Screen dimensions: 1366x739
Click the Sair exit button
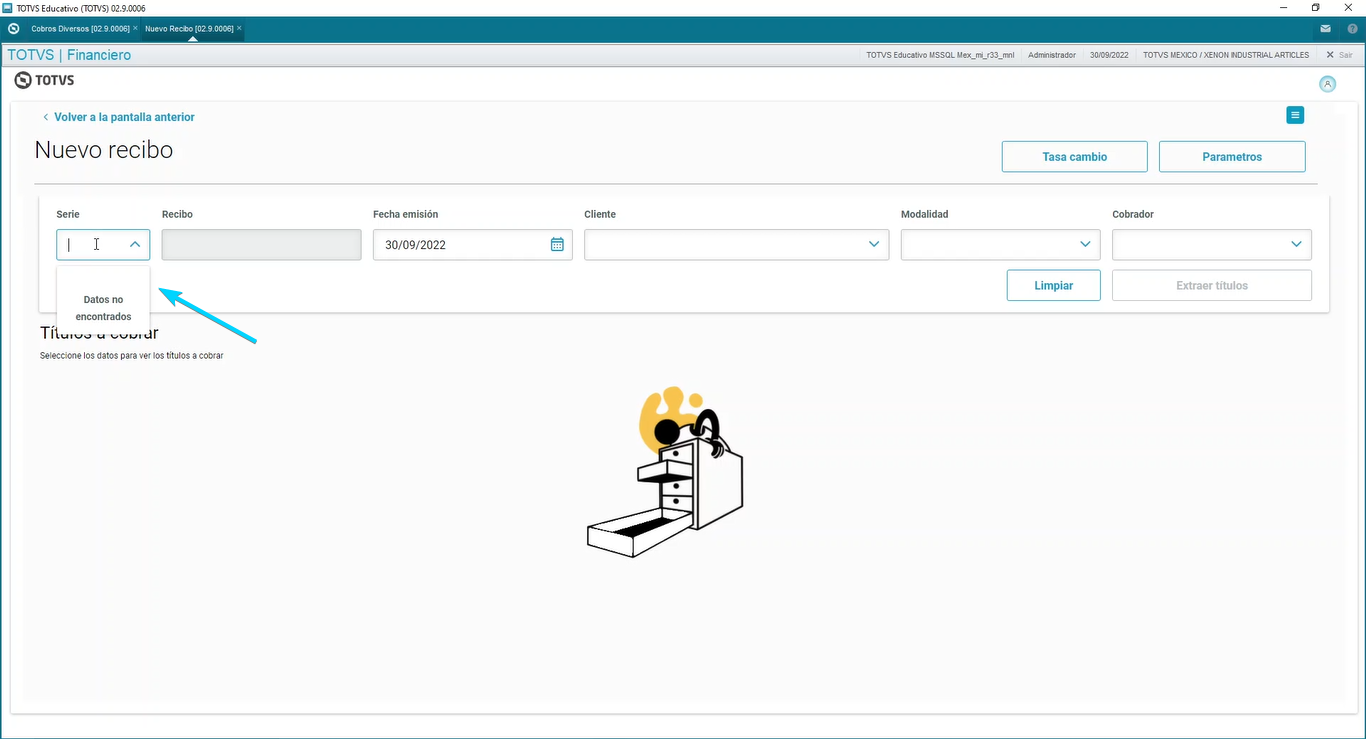1338,55
